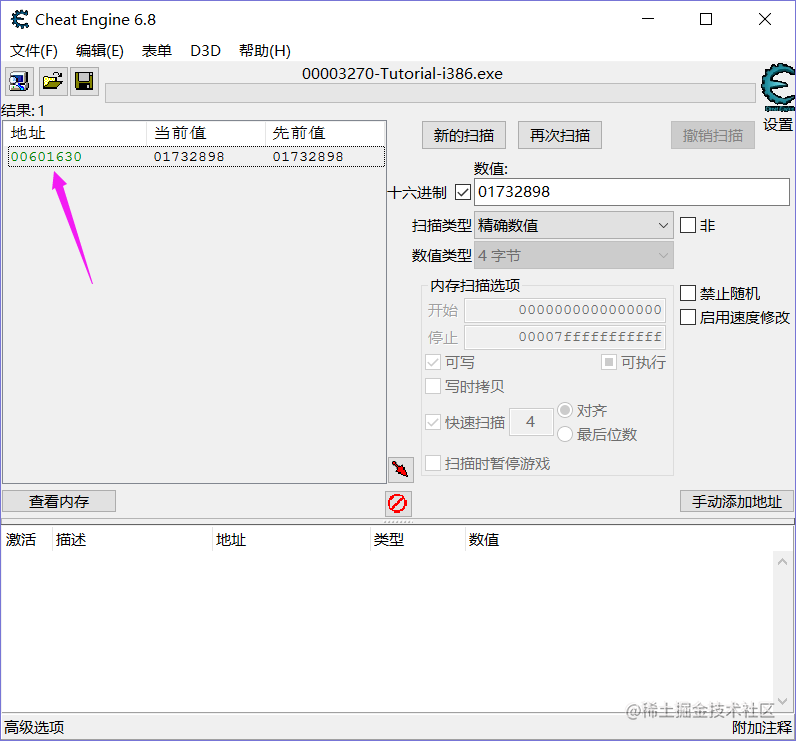Screen dimensions: 796x741
Task: Toggle the 快速扫描 checkbox
Action: coord(433,422)
